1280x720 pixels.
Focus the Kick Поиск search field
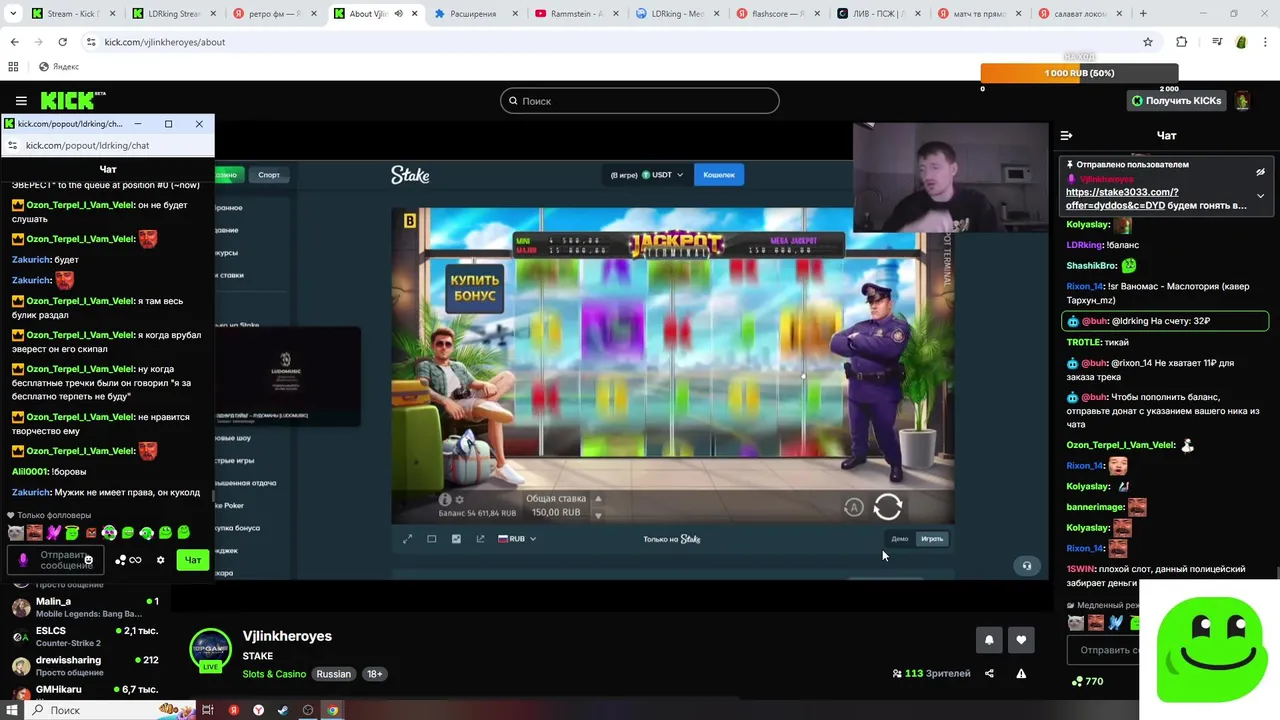(x=640, y=101)
